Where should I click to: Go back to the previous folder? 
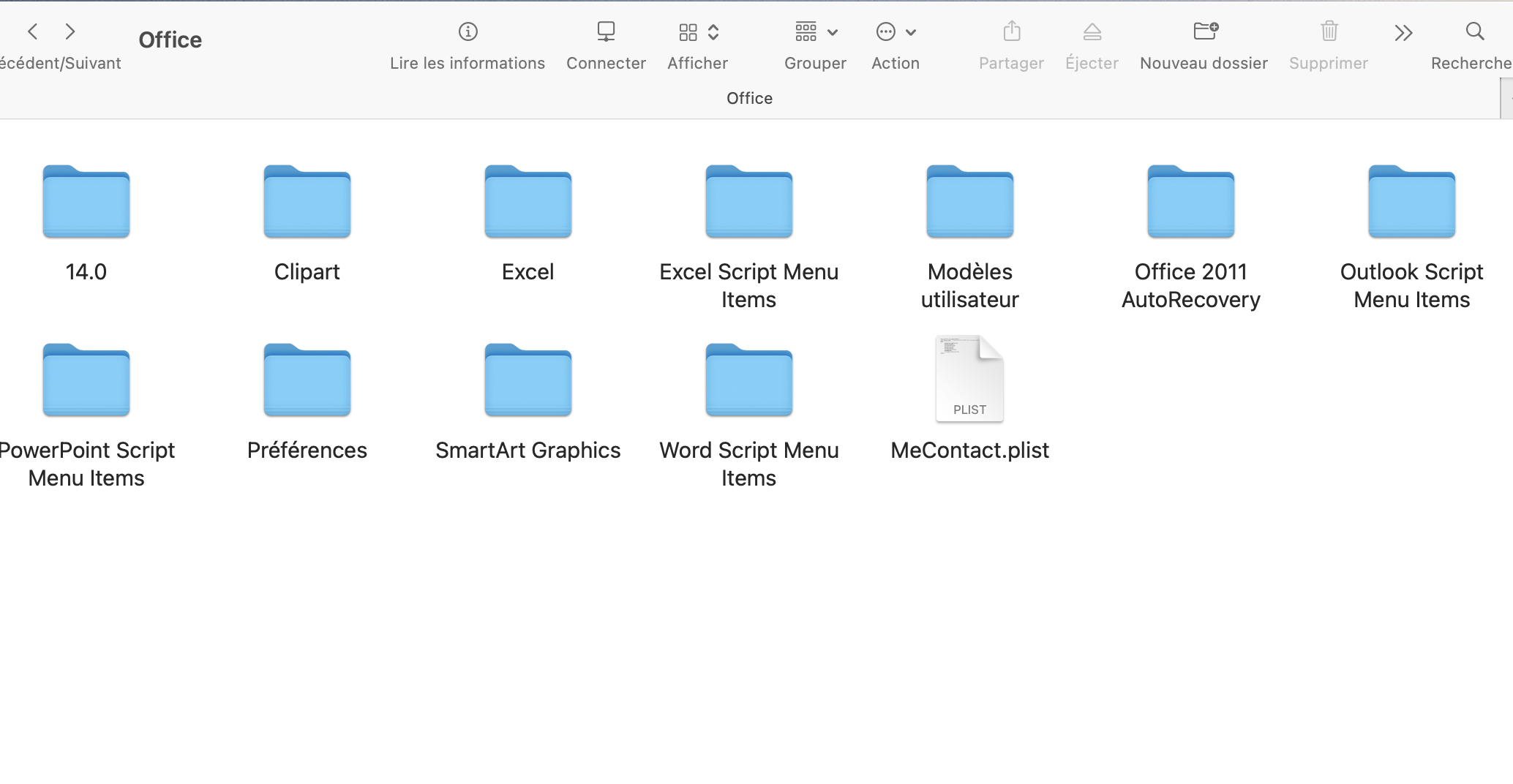point(33,31)
